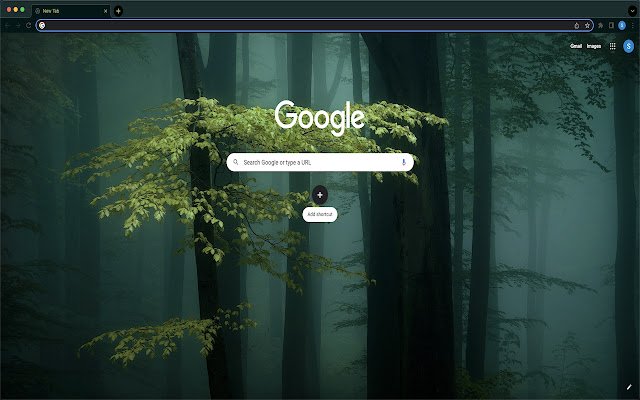Click the Google icon in the address bar
Image resolution: width=640 pixels, height=400 pixels.
click(42, 25)
